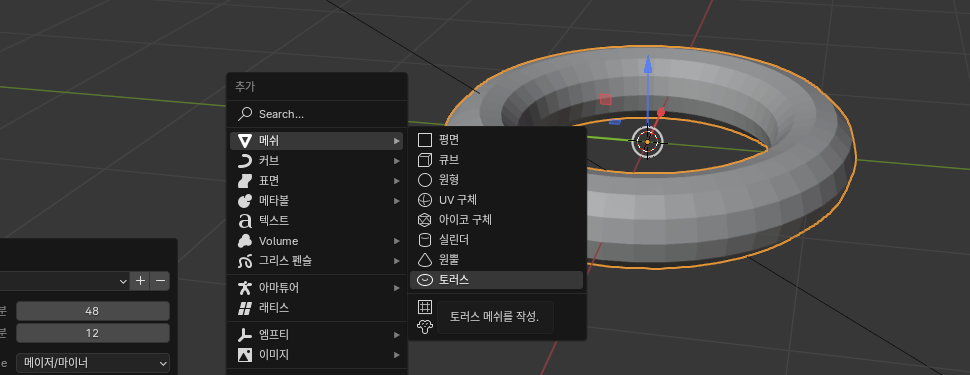Open the 표면 (Surface) submenu
Image resolution: width=970 pixels, height=375 pixels.
click(x=317, y=181)
